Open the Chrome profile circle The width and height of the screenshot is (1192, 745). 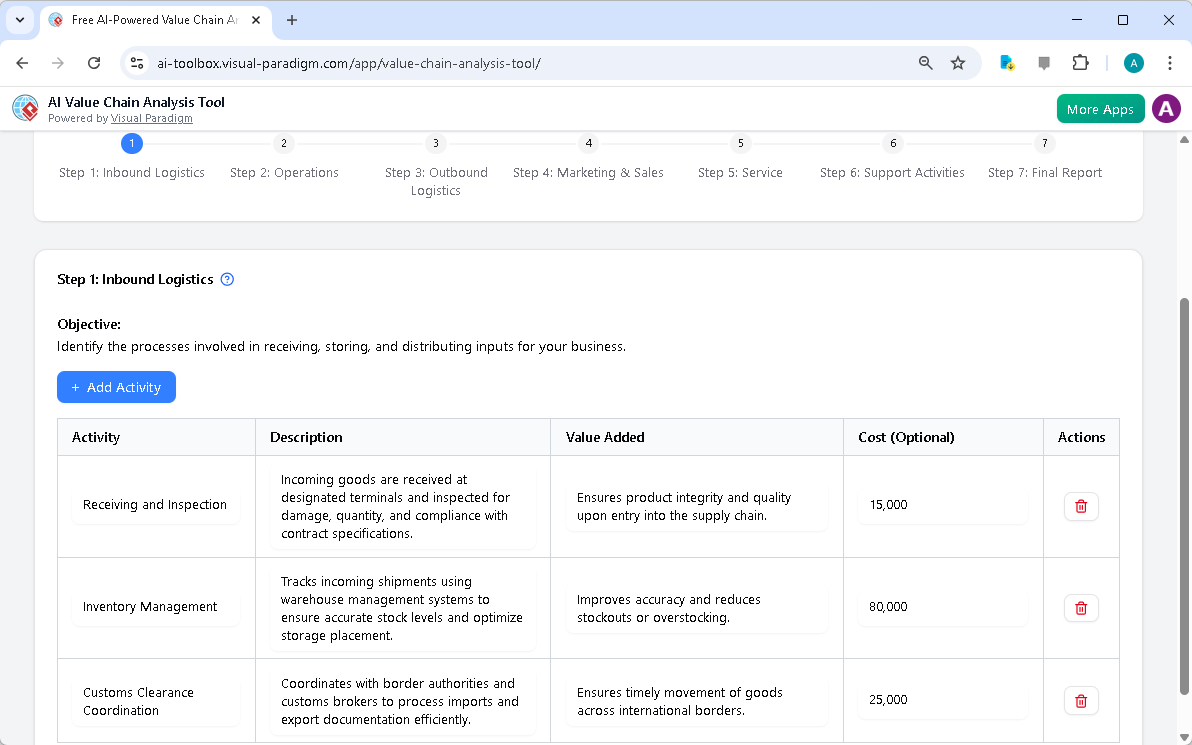click(x=1133, y=62)
